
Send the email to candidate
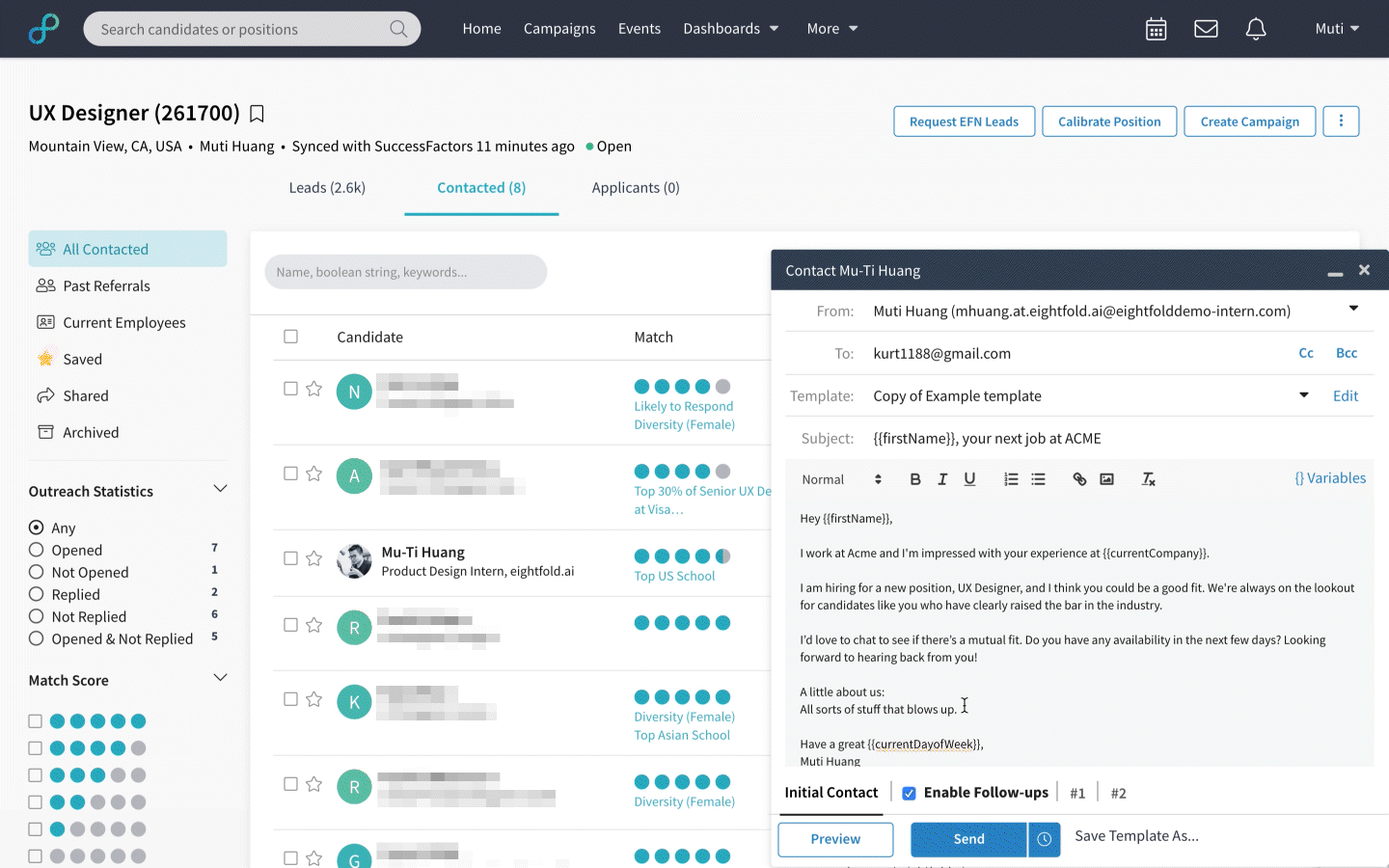coord(968,839)
